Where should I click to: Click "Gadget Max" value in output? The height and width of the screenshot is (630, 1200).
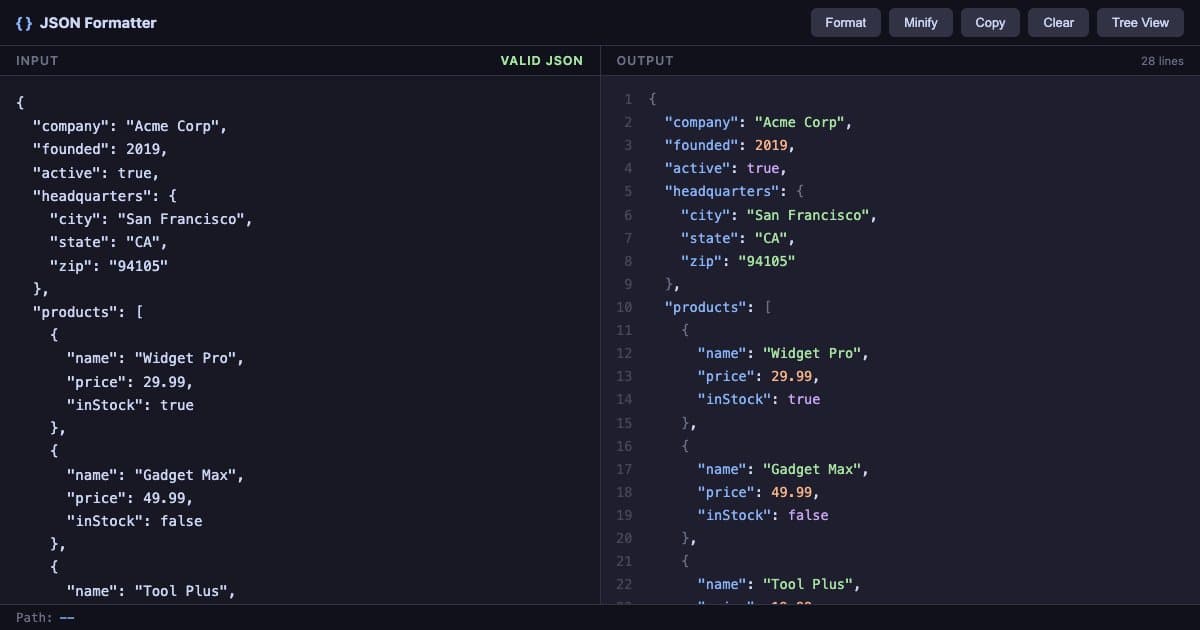tap(813, 469)
